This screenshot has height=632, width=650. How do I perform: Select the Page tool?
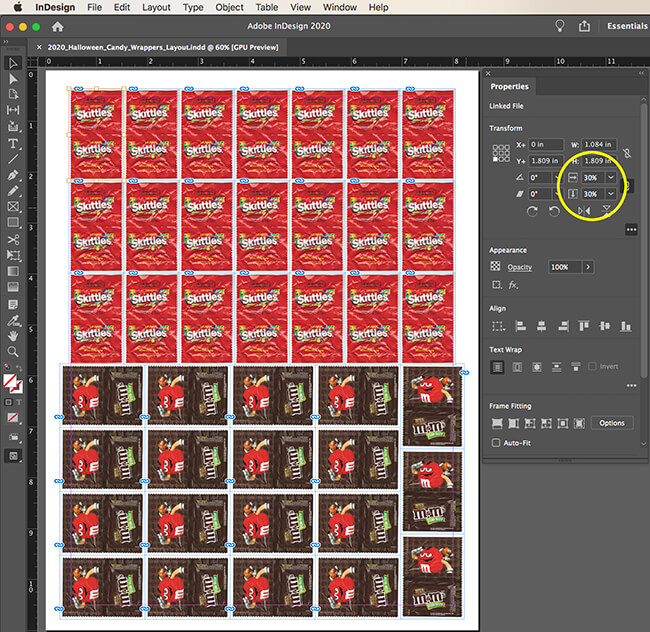13,94
